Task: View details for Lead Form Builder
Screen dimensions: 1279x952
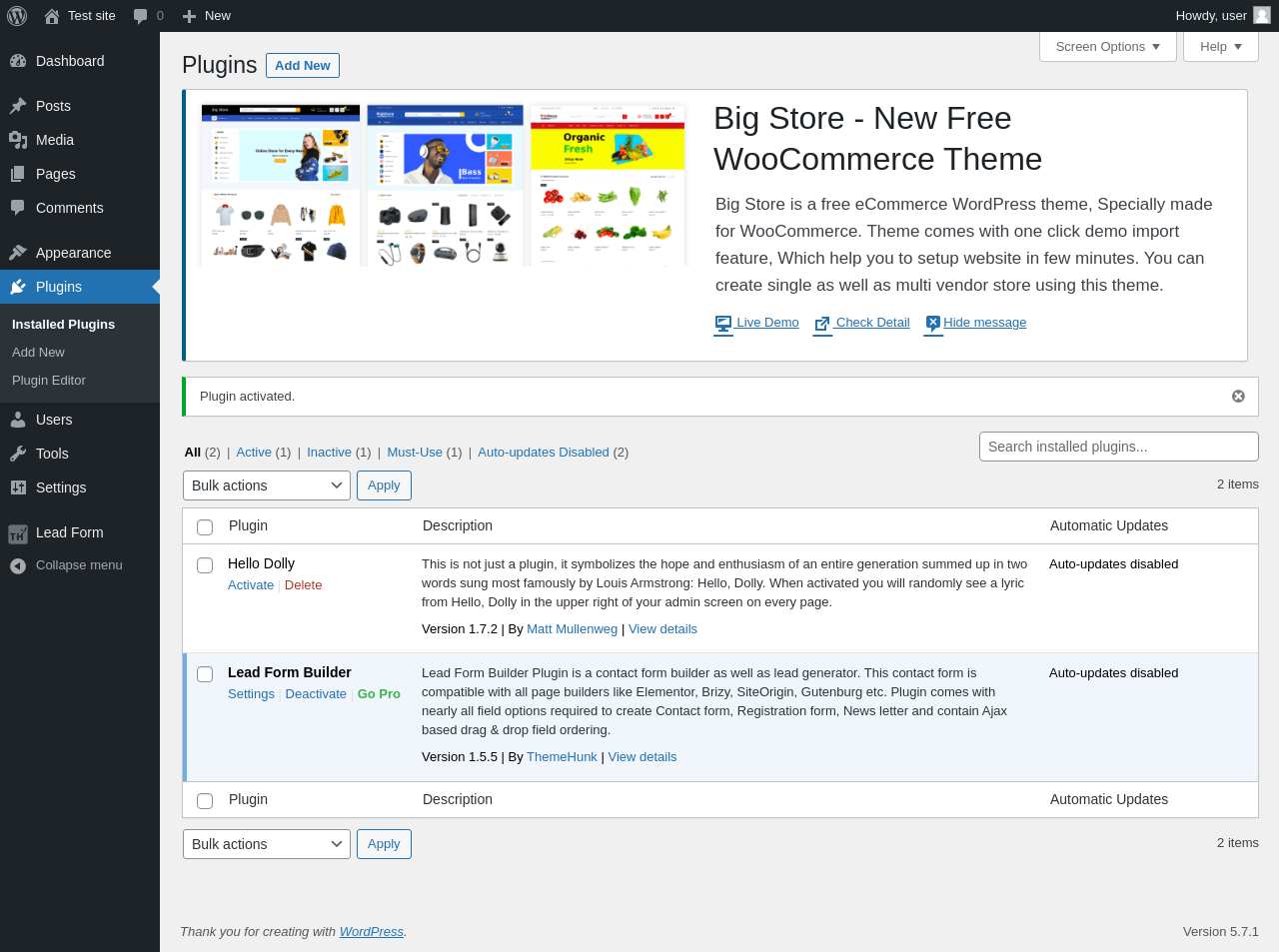Action: pyautogui.click(x=642, y=757)
